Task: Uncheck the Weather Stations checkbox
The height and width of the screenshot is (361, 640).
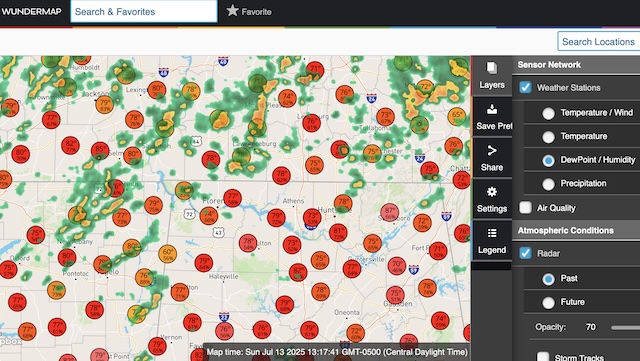Action: click(x=525, y=87)
